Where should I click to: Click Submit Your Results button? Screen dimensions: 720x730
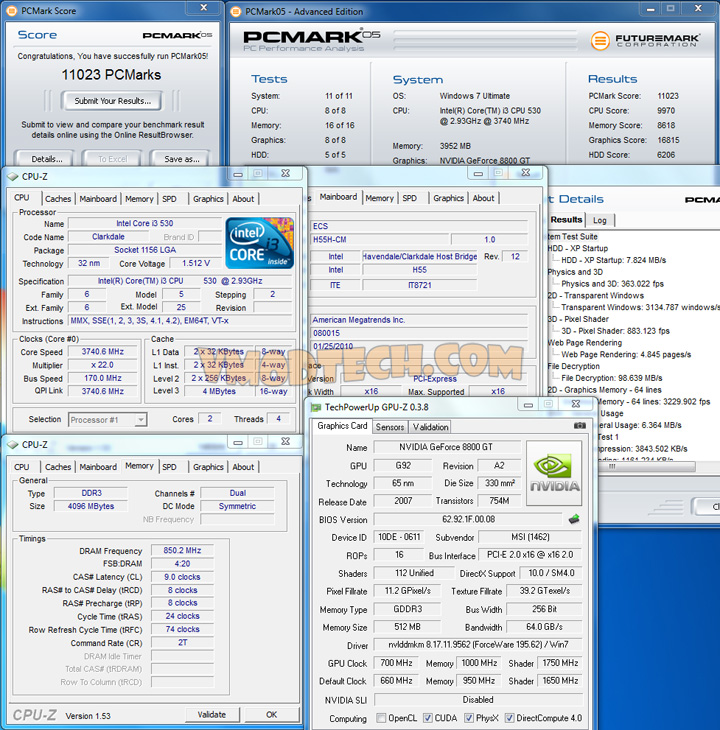112,101
